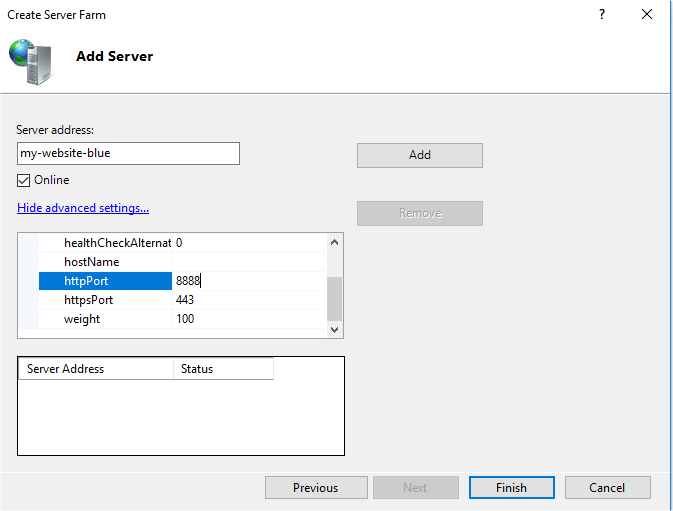Screen dimensions: 673x511
Task: Go back with the Previous button
Action: 316,488
